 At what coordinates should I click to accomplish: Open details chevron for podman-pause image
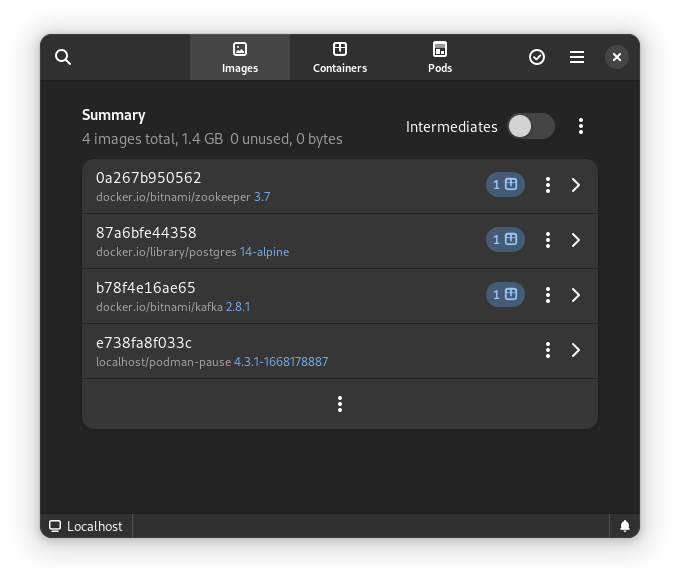click(x=576, y=350)
